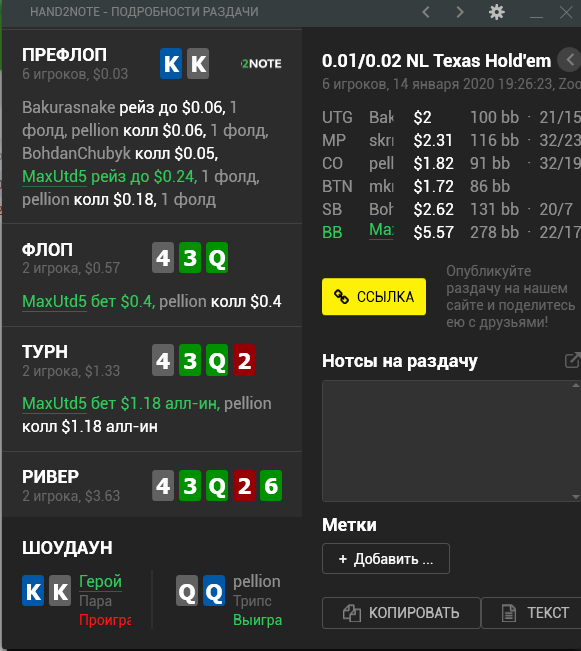Viewport: 581px width, 651px height.
Task: Click UTG row stack value $2
Action: click(x=423, y=117)
